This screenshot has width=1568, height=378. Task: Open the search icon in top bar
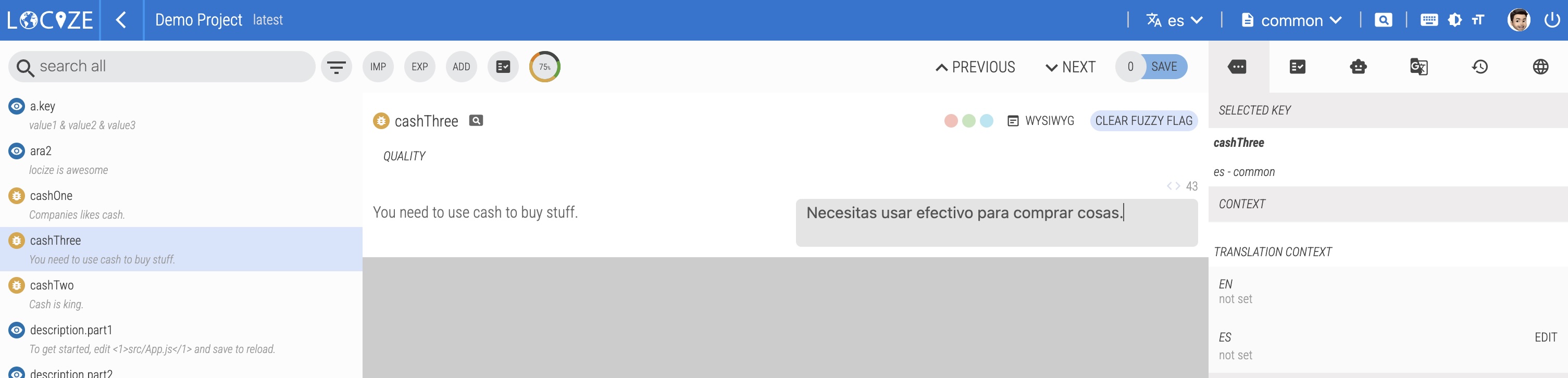tap(1383, 20)
